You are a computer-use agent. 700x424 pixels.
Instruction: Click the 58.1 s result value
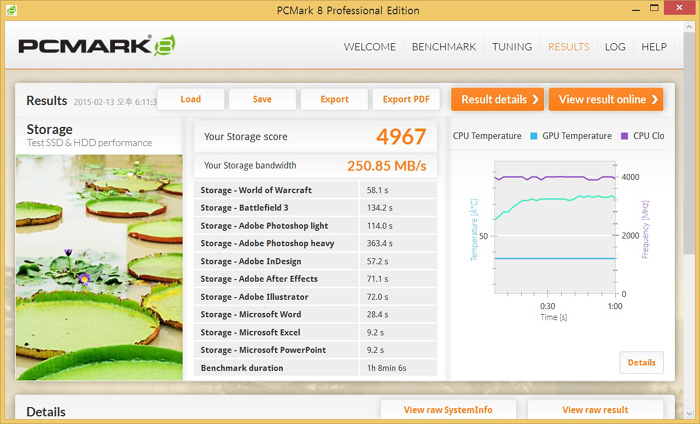click(377, 190)
